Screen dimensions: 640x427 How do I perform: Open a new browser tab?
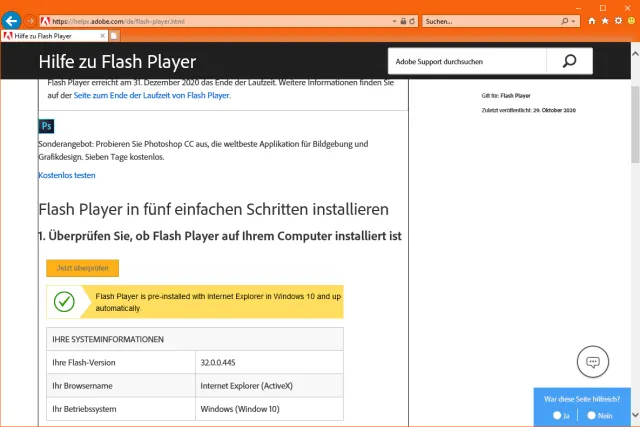point(114,36)
